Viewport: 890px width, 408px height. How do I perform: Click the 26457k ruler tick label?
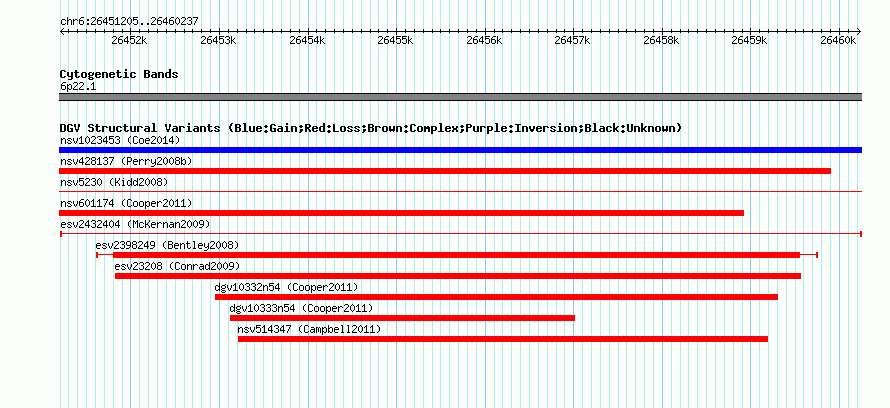[x=573, y=40]
